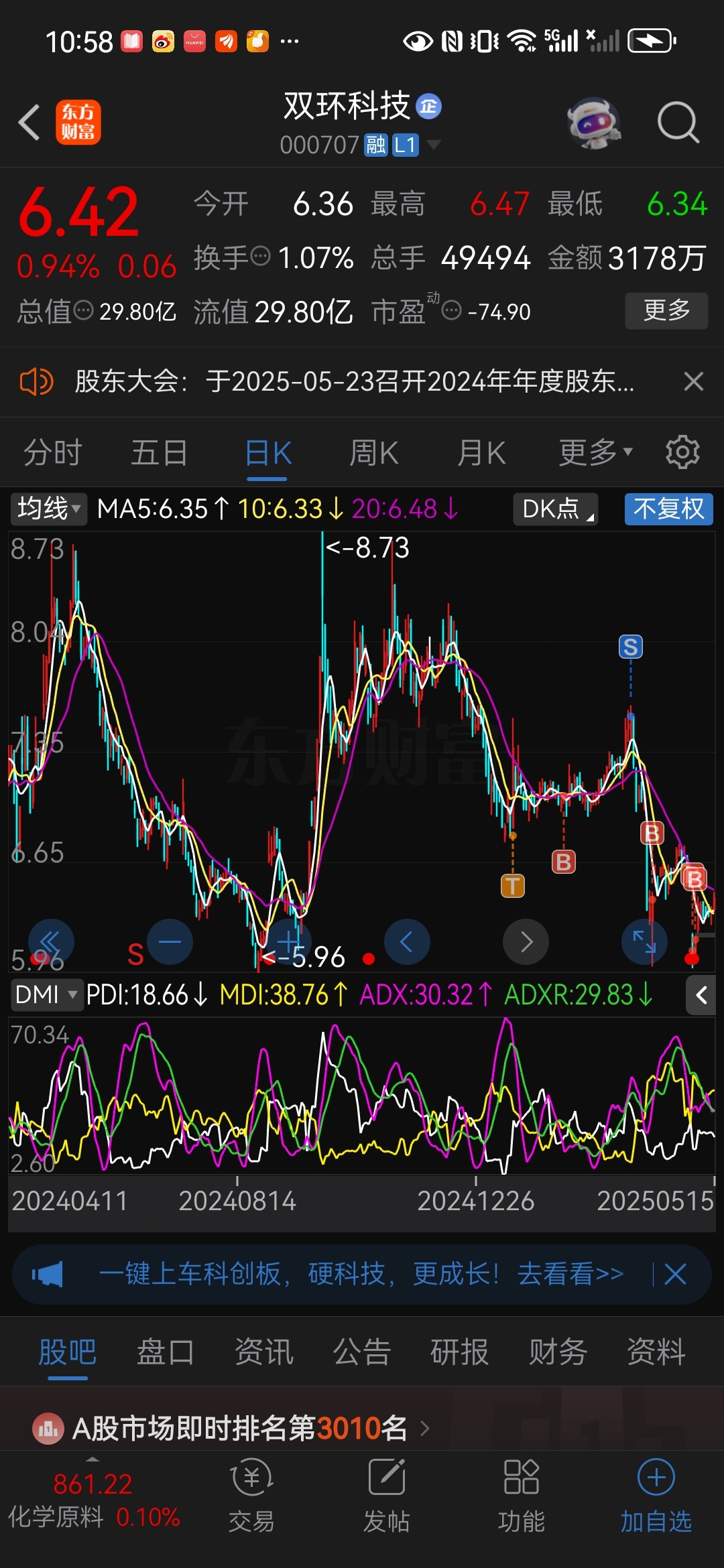Open 去看看>> promo link
724x1568 pixels.
click(x=570, y=1274)
